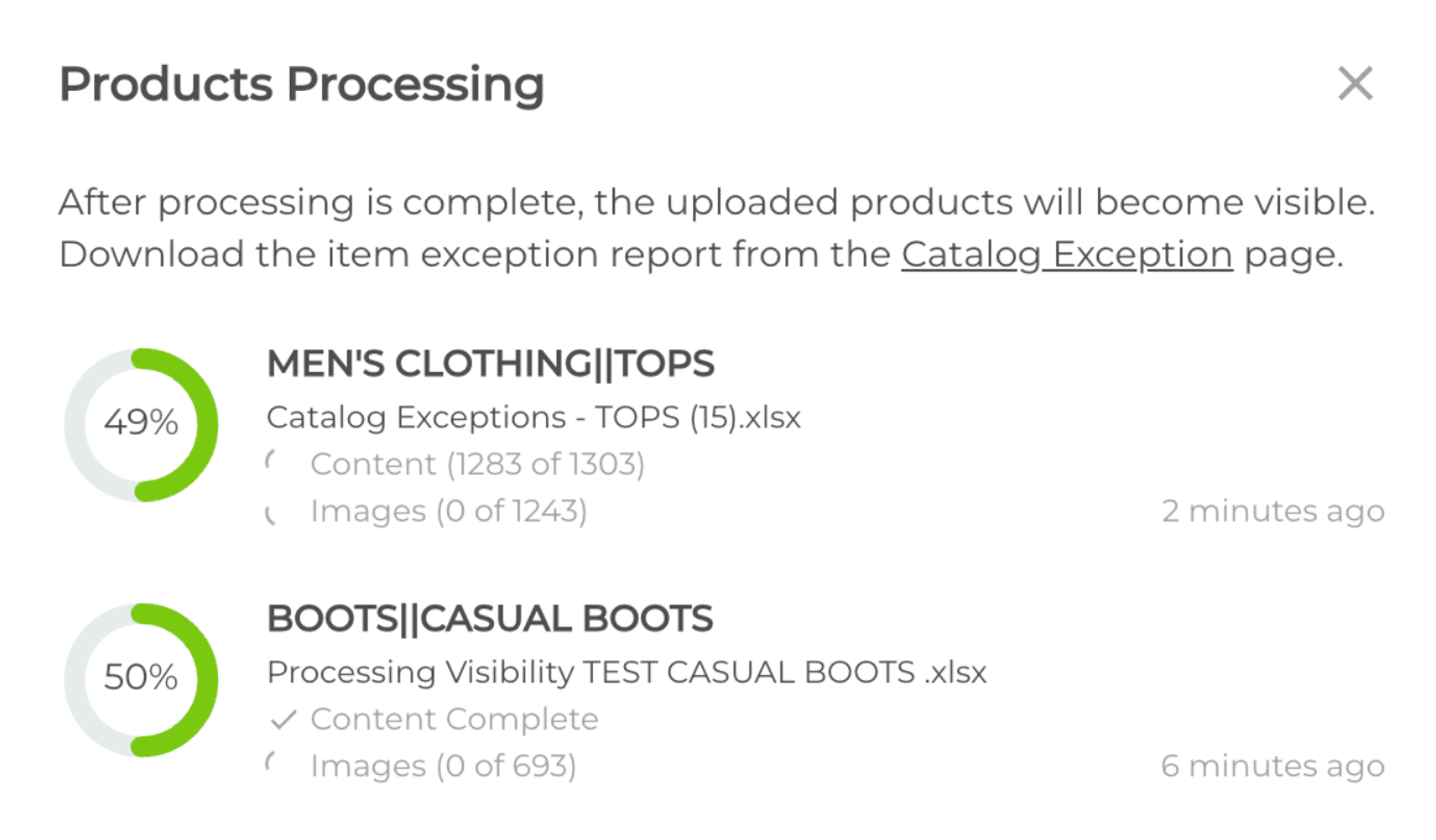Click the 'After processing is complete' description text

pos(717,202)
